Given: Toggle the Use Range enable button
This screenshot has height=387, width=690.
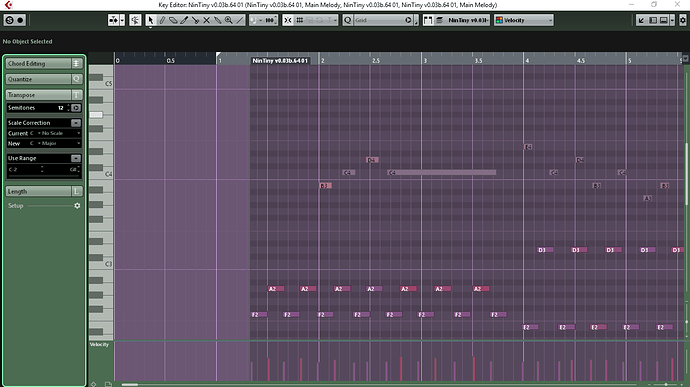Looking at the screenshot, I should [76, 158].
